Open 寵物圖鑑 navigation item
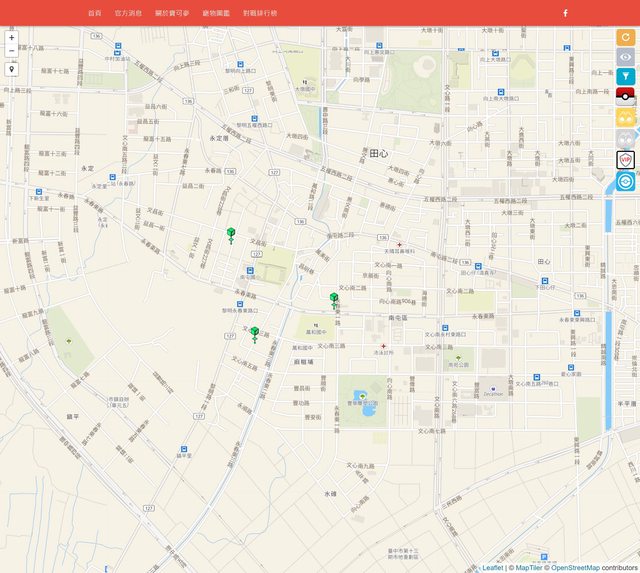 [x=215, y=13]
